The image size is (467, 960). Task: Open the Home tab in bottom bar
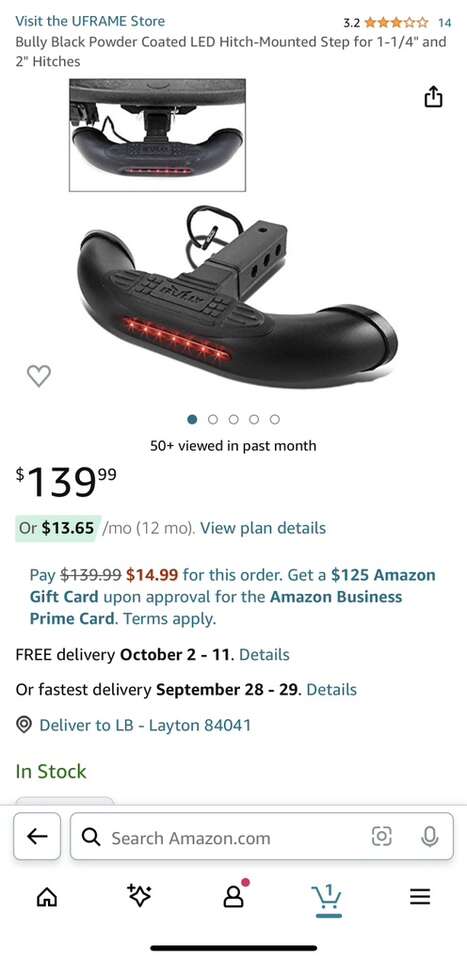pos(47,898)
